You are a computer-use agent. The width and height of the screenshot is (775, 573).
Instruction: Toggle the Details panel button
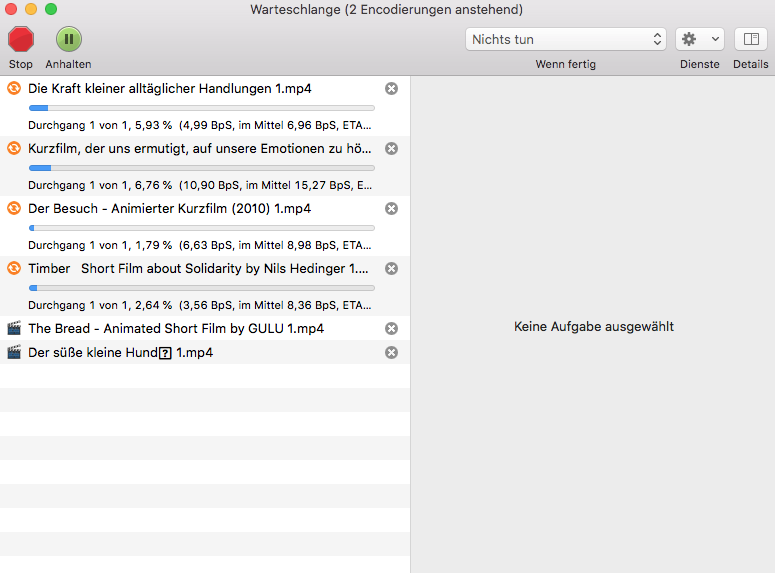pos(750,39)
